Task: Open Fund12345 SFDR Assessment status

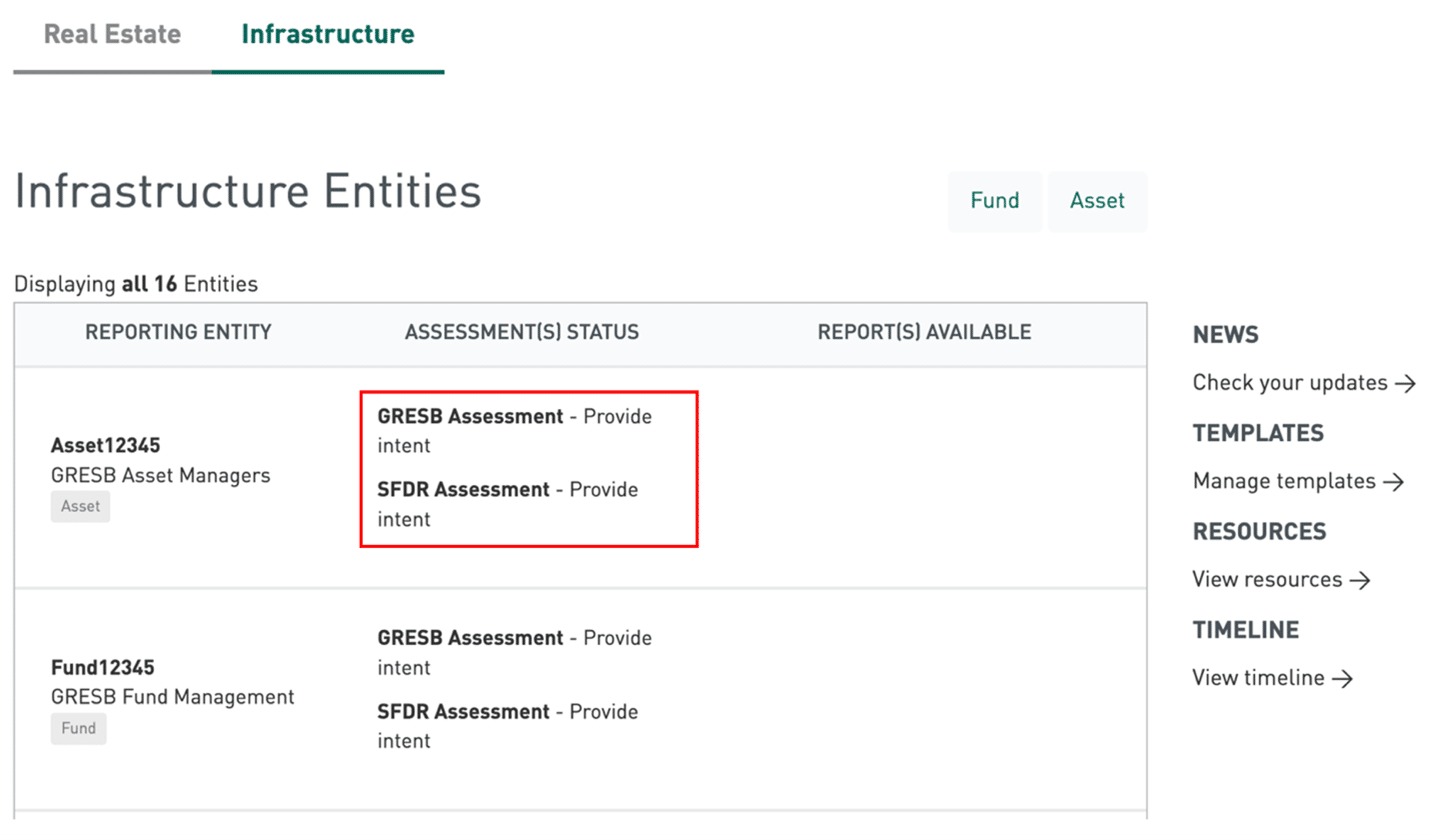Action: 463,712
